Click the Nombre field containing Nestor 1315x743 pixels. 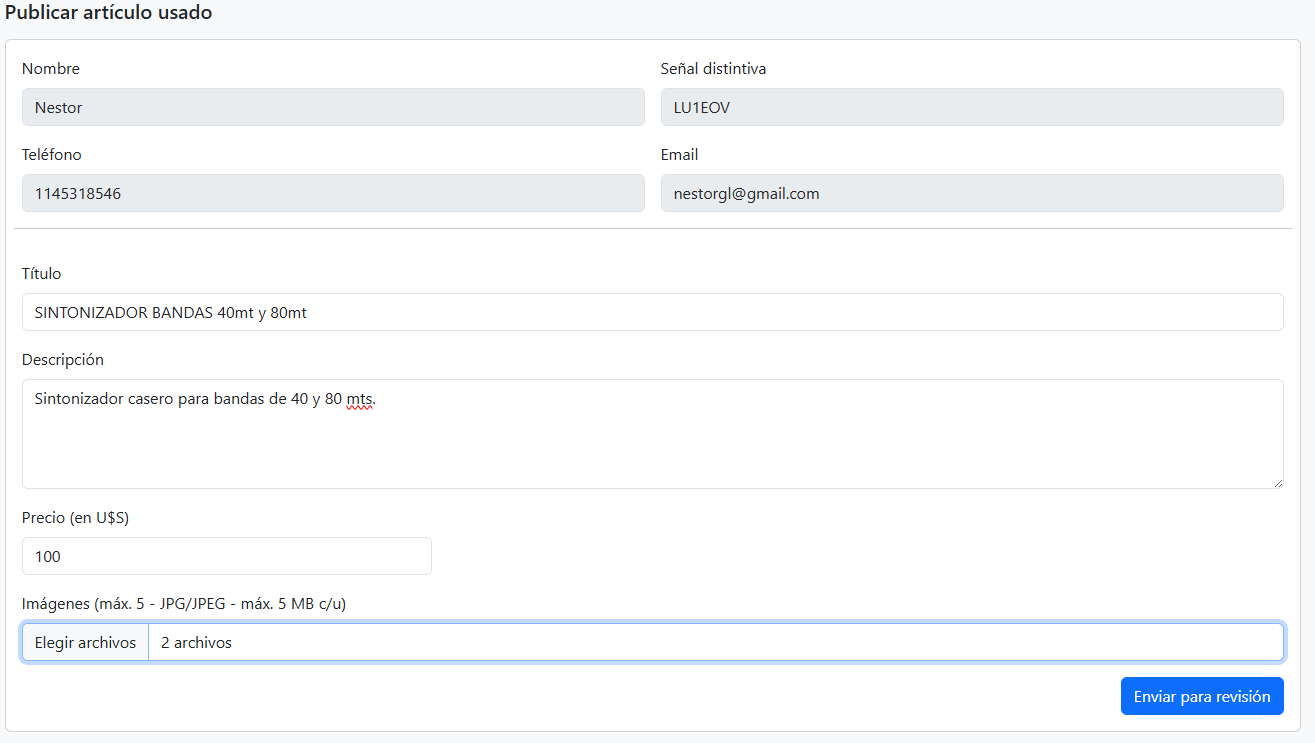(x=333, y=107)
